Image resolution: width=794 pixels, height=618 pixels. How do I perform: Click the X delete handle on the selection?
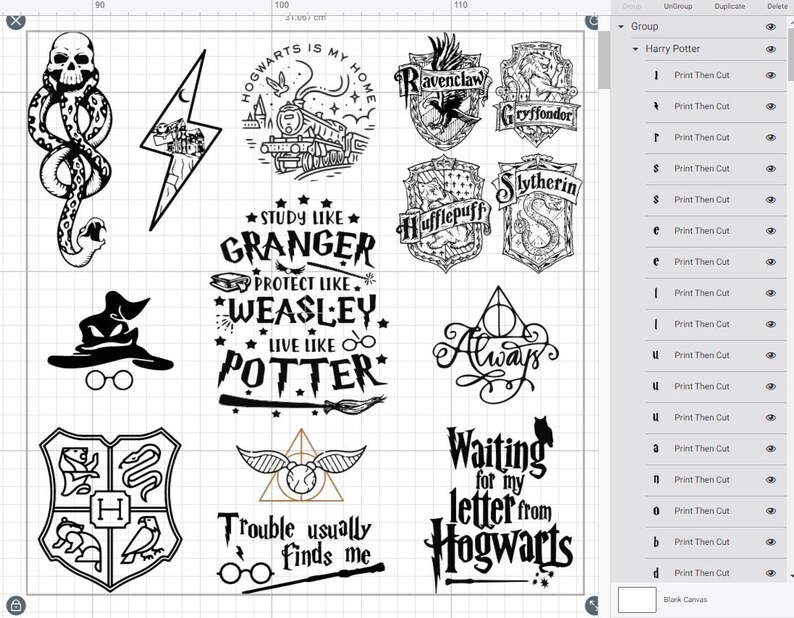pyautogui.click(x=16, y=21)
